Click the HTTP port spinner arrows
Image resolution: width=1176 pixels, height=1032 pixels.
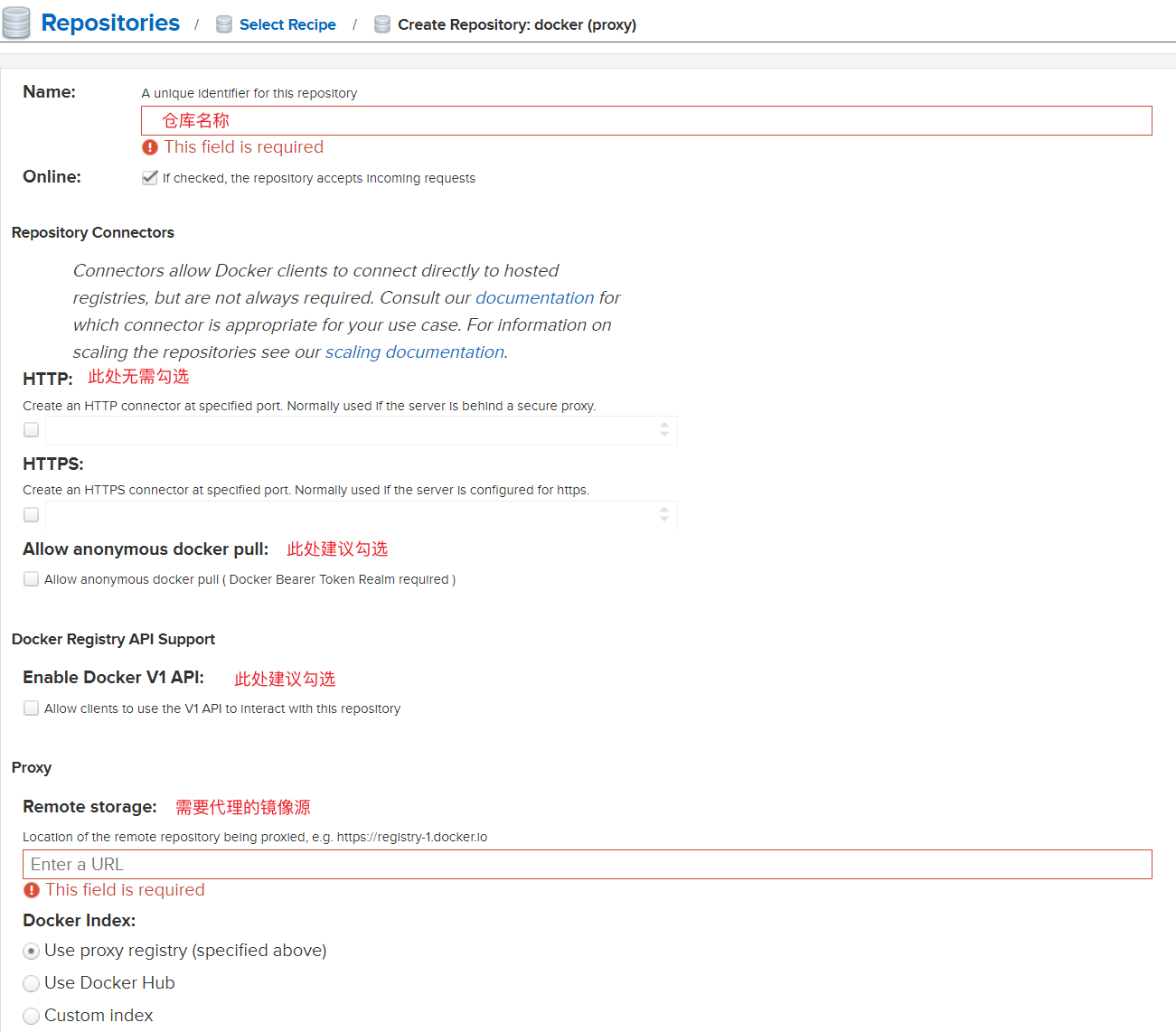(x=664, y=430)
